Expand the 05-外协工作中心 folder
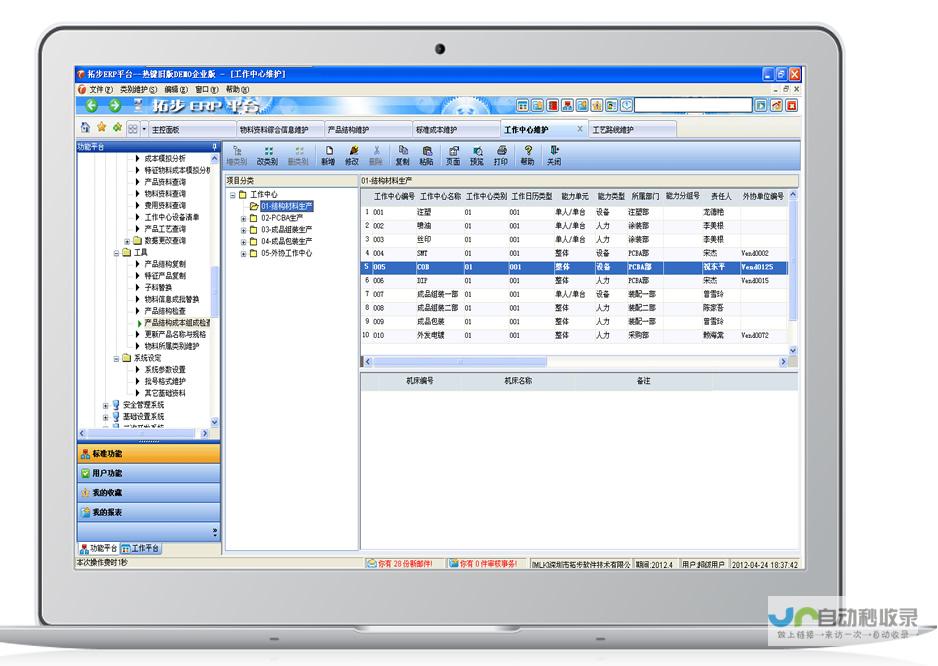 (243, 254)
